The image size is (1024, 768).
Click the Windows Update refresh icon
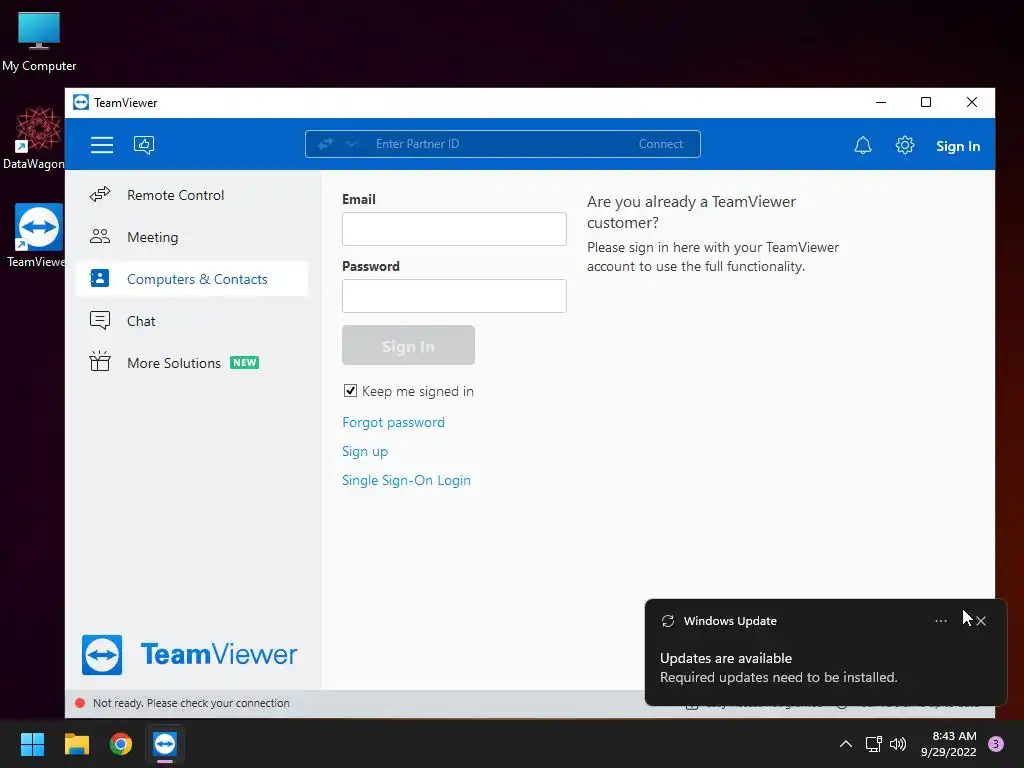point(667,621)
